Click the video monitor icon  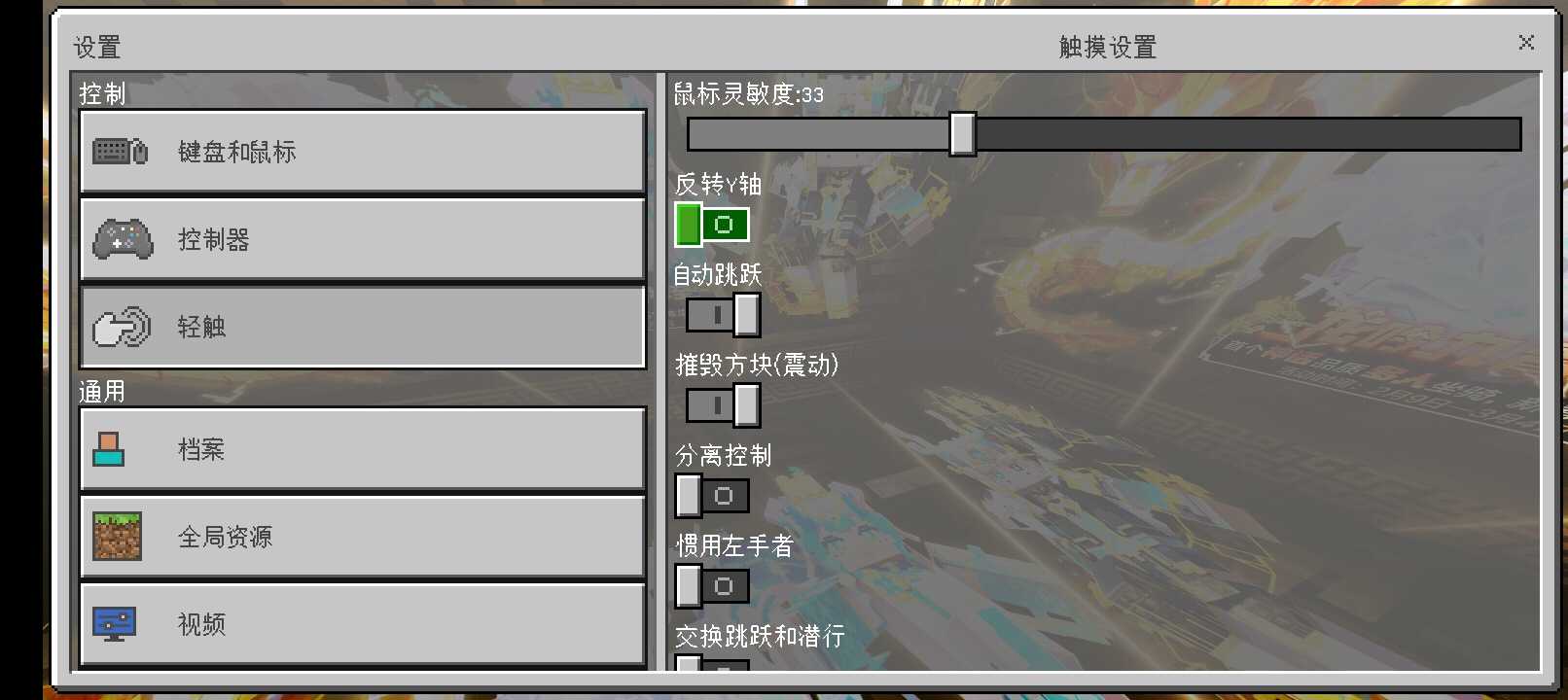pyautogui.click(x=114, y=624)
